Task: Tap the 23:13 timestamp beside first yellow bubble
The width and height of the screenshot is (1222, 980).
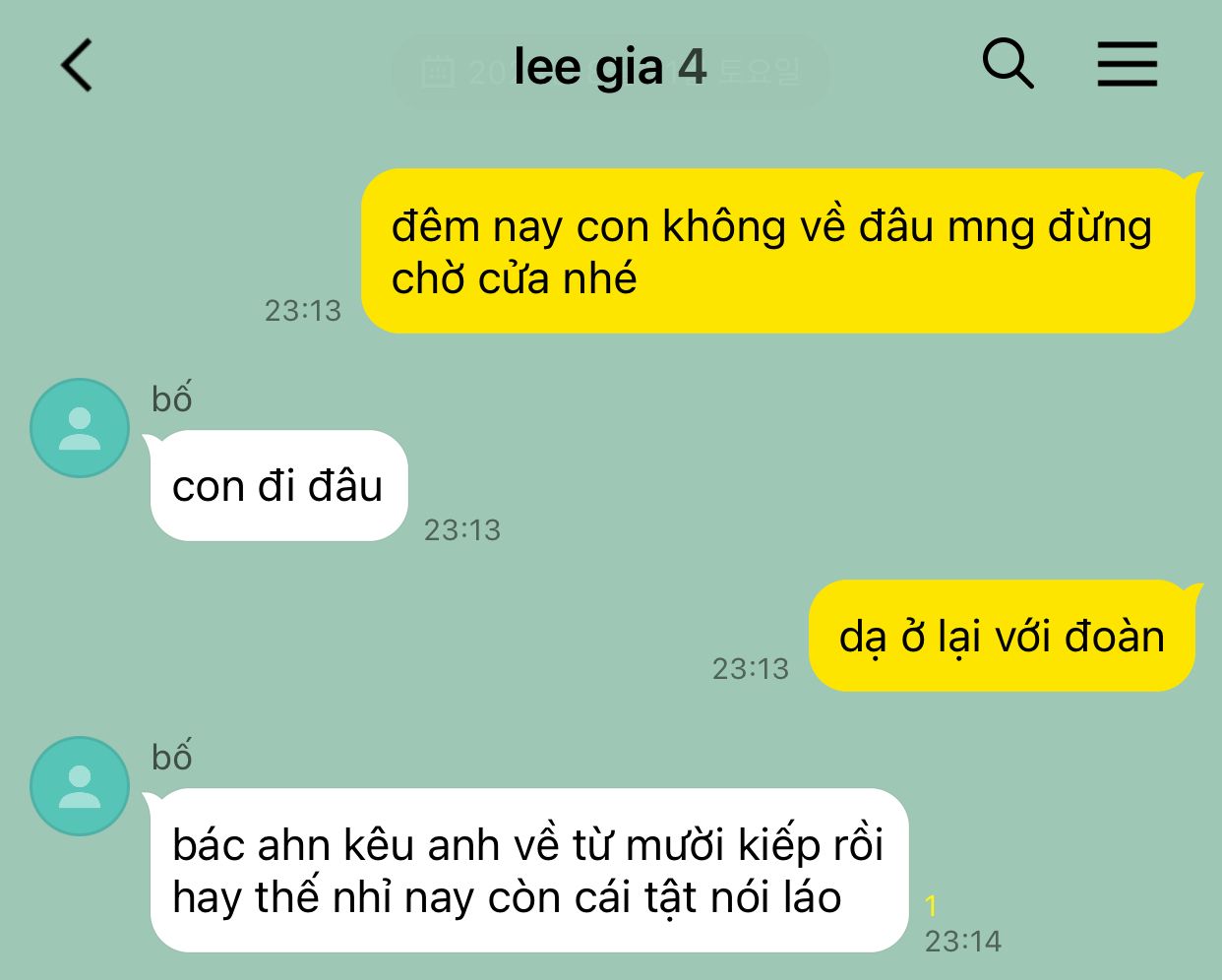Action: [303, 311]
